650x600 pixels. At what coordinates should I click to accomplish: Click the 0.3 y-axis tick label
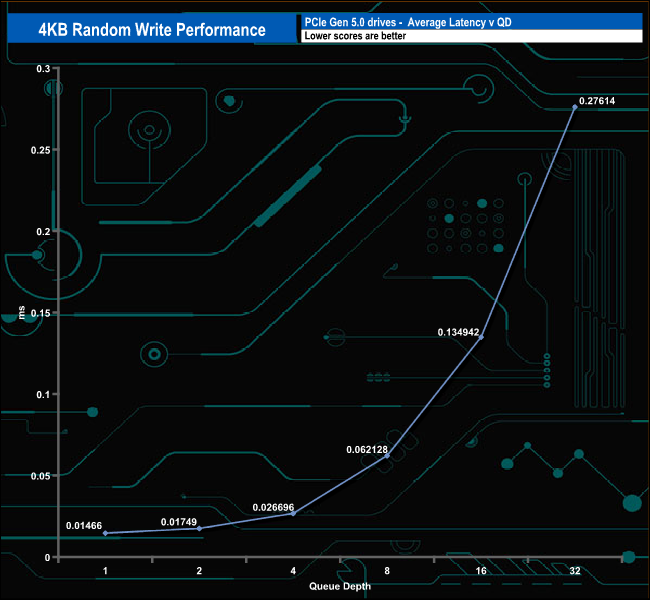click(x=43, y=69)
